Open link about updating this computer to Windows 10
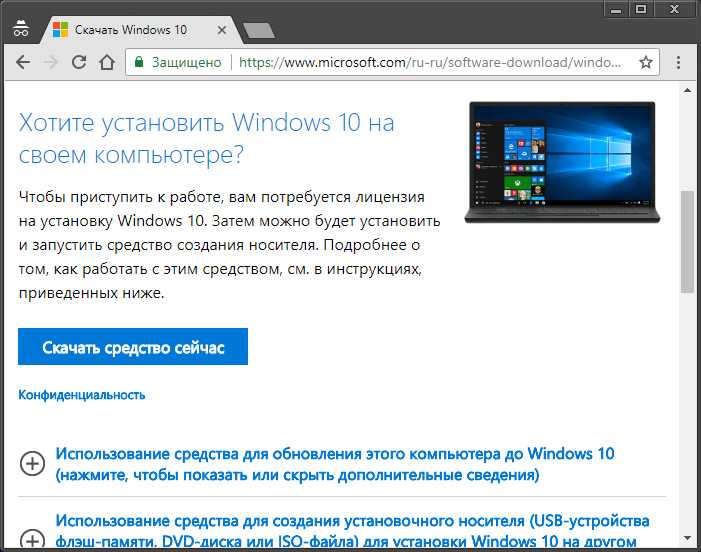This screenshot has width=701, height=552. [334, 464]
